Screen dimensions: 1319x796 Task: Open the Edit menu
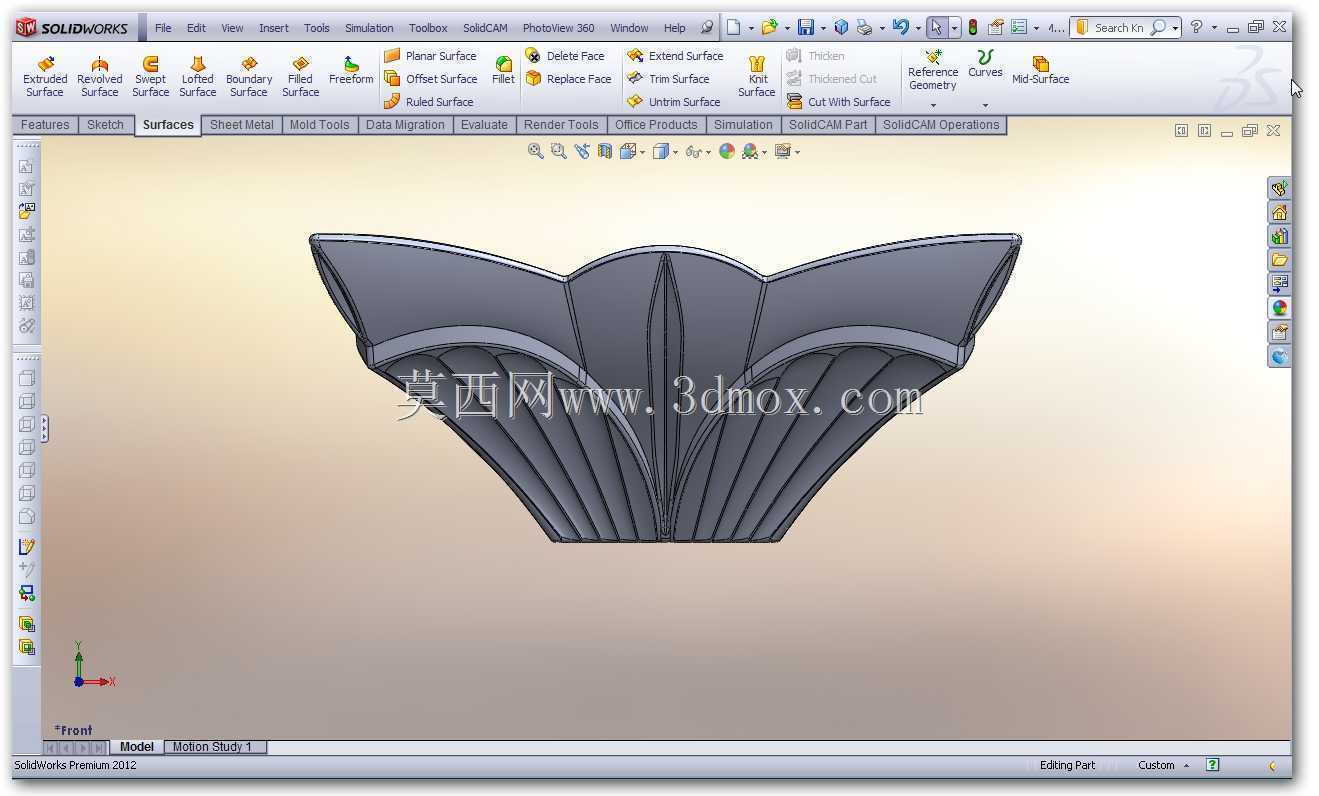pos(196,28)
